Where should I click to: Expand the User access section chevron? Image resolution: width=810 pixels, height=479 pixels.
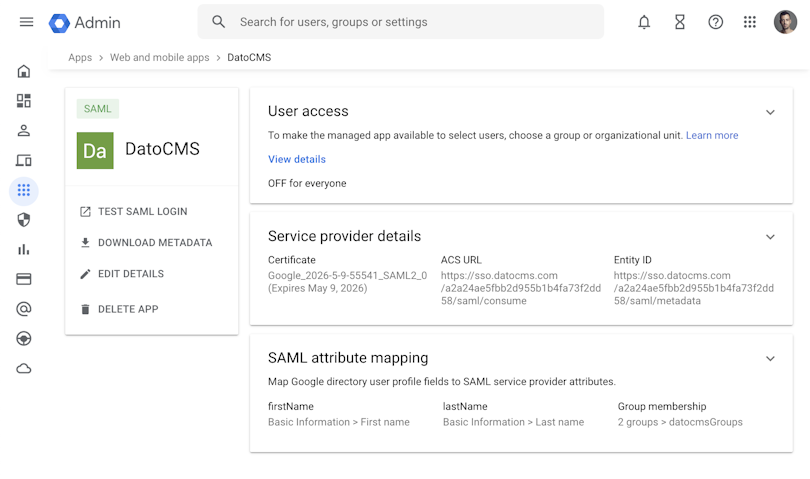coord(770,112)
